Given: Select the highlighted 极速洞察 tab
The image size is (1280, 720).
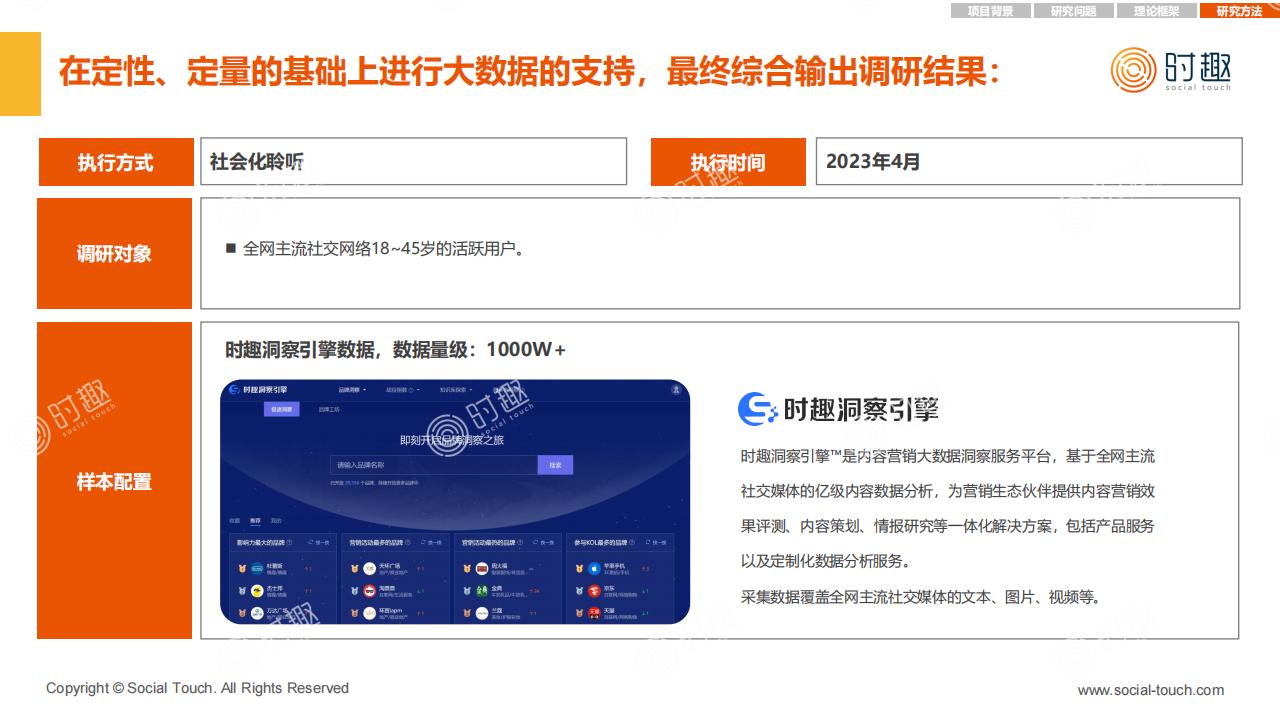Looking at the screenshot, I should coord(281,409).
